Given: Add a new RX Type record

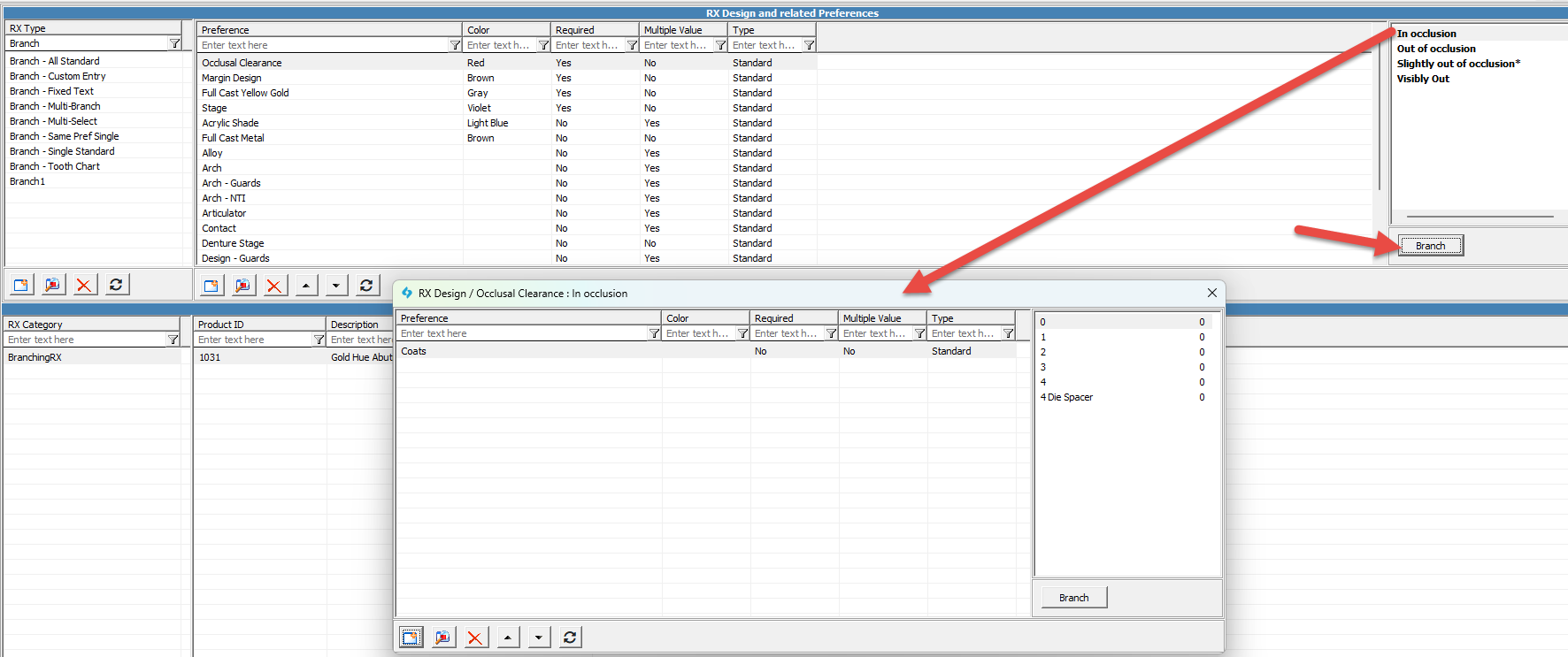Looking at the screenshot, I should point(21,285).
